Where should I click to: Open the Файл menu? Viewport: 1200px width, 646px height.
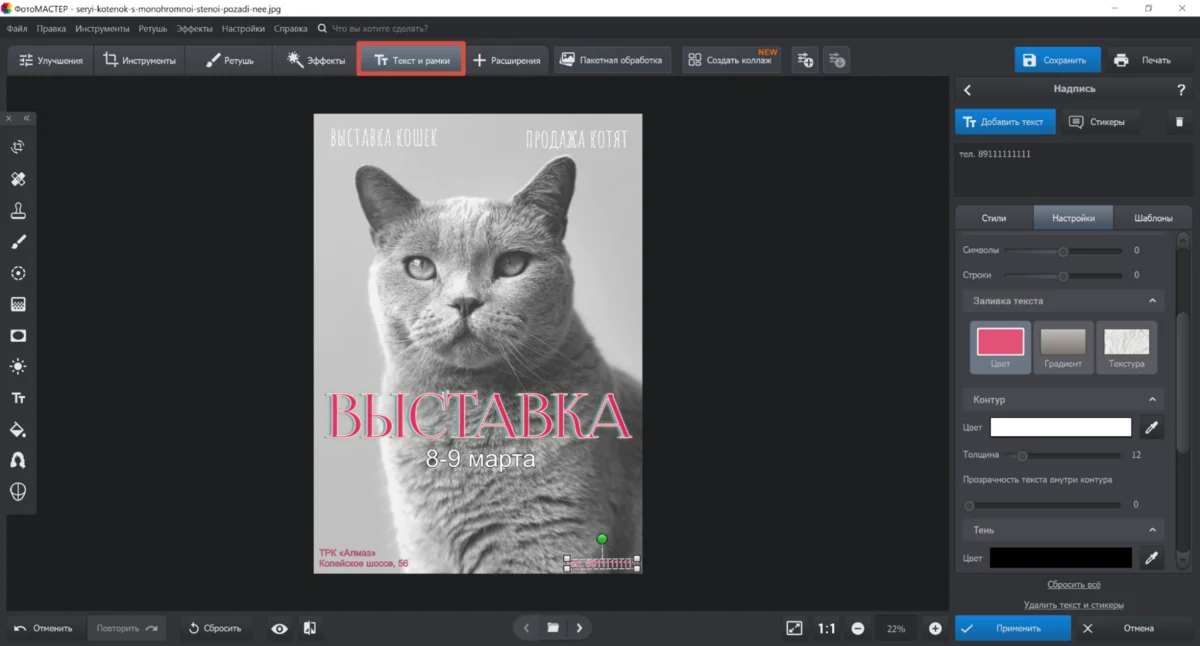pos(16,28)
